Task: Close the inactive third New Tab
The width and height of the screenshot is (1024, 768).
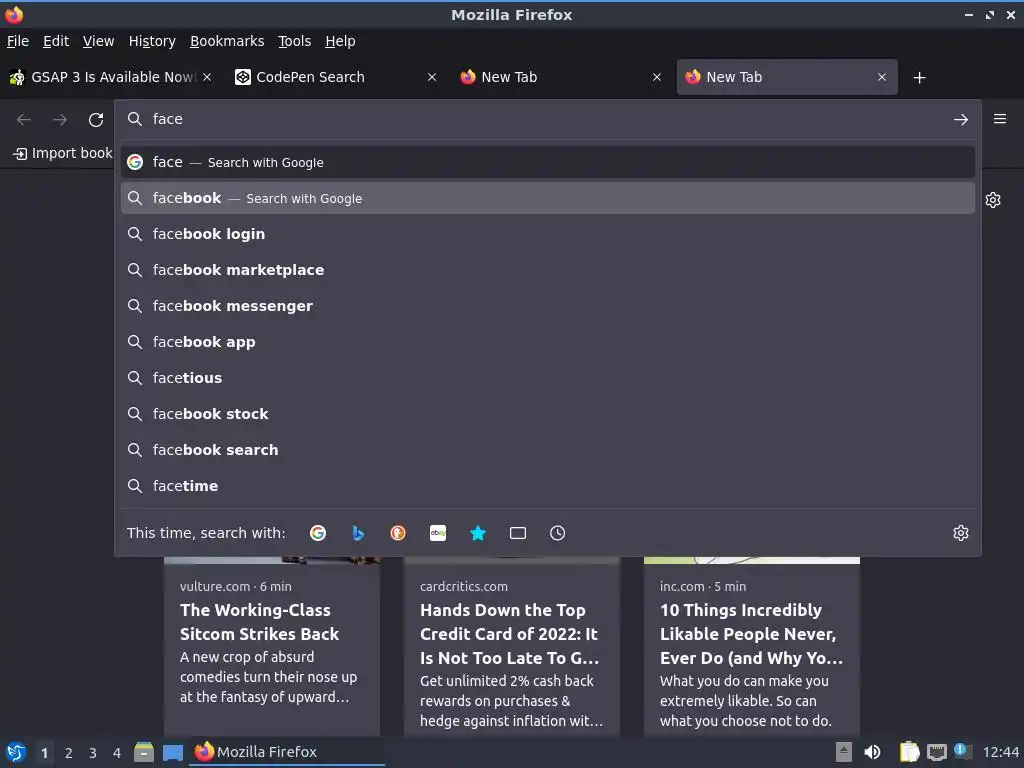Action: tap(657, 77)
